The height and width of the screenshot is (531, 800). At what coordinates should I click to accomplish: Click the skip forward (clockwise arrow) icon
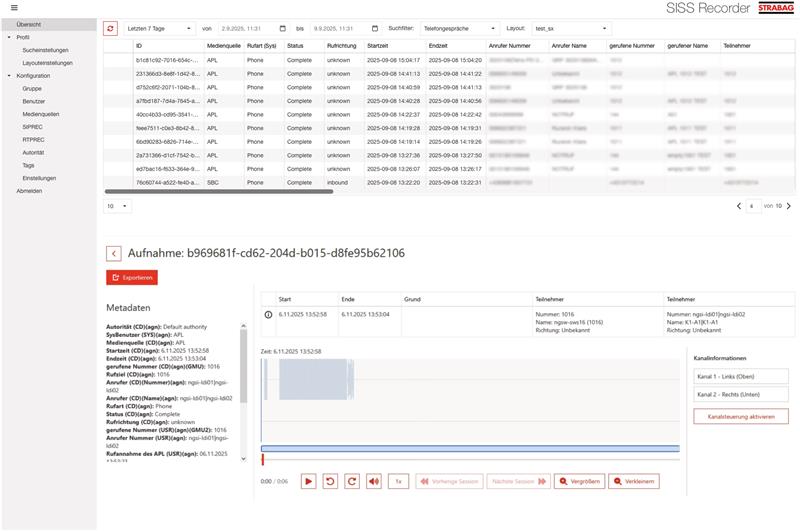[x=351, y=481]
